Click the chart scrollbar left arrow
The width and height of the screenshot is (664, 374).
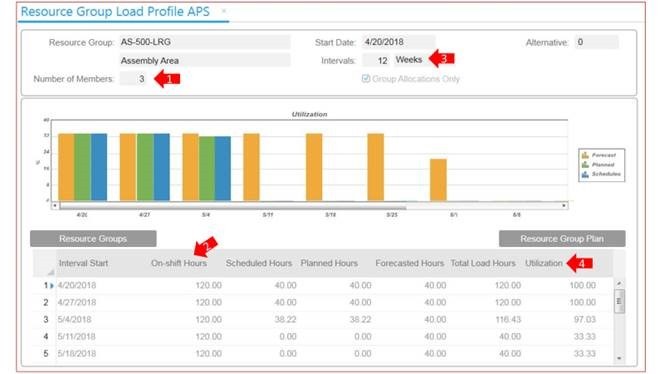click(55, 205)
